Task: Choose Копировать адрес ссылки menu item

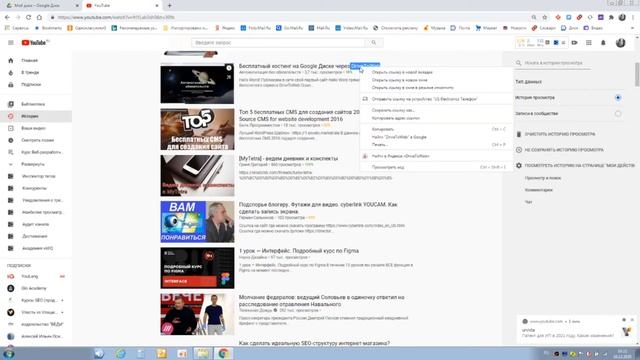Action: 436,118
